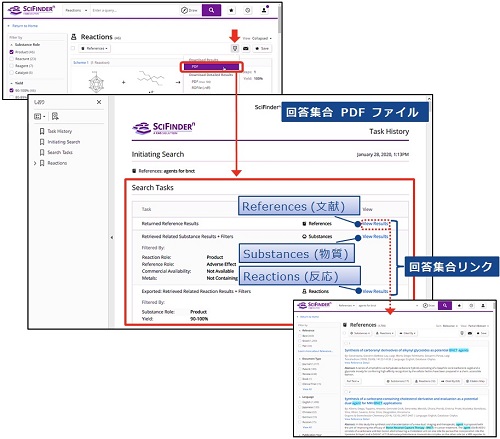500x439 pixels.
Task: Check the Catalyst substance role filter
Action: point(12,72)
